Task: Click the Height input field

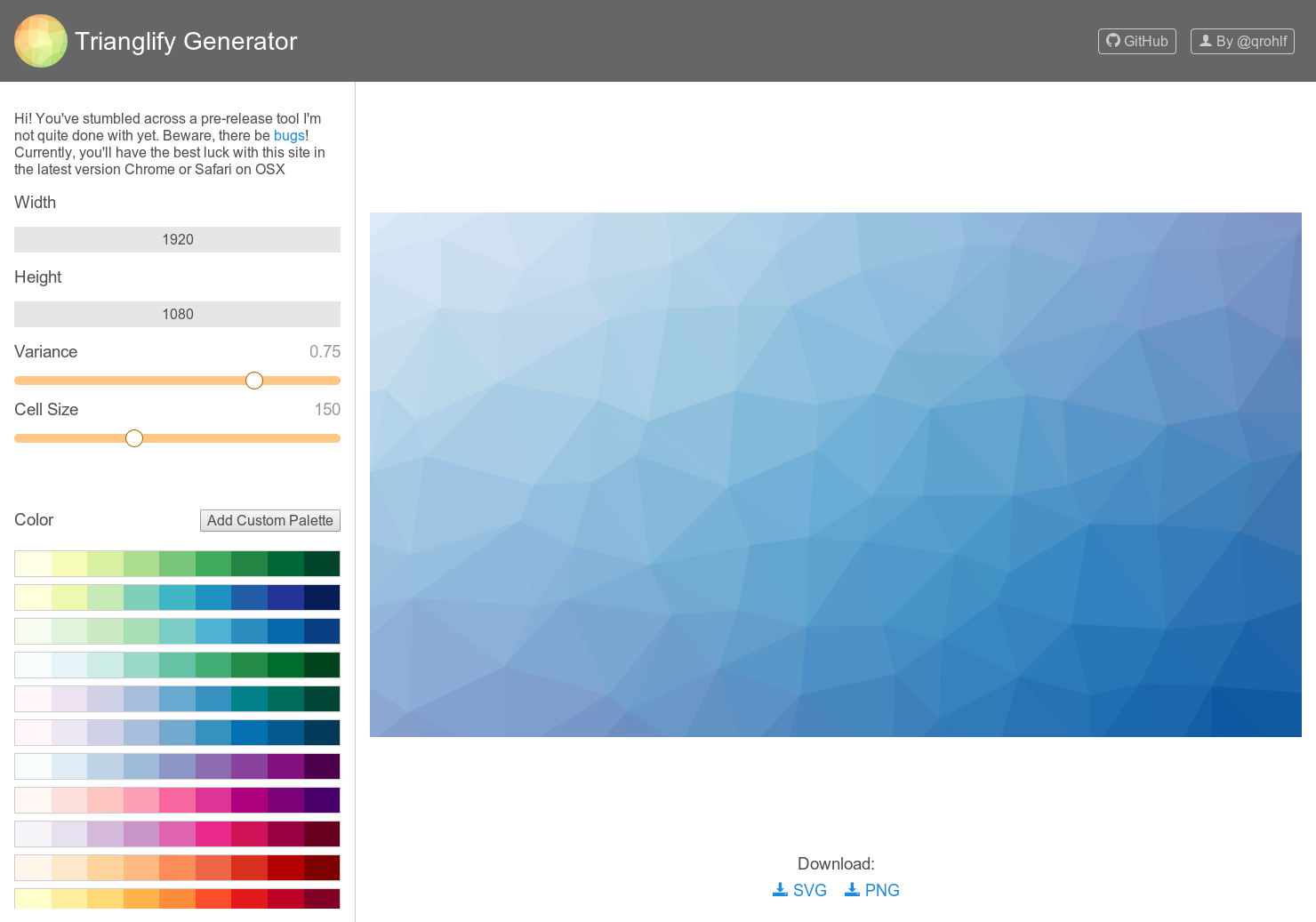Action: tap(177, 314)
